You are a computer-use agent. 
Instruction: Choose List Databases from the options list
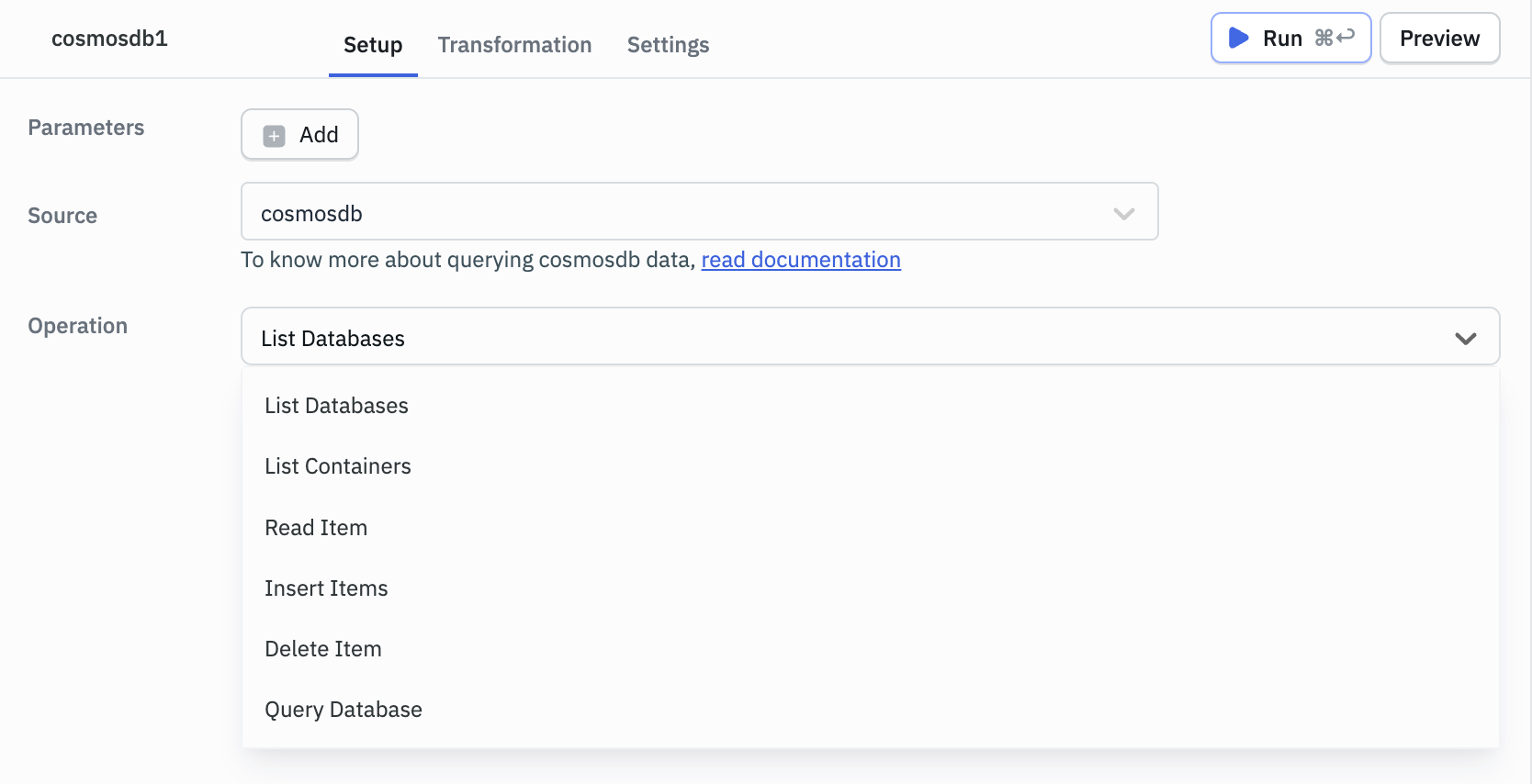(x=336, y=406)
